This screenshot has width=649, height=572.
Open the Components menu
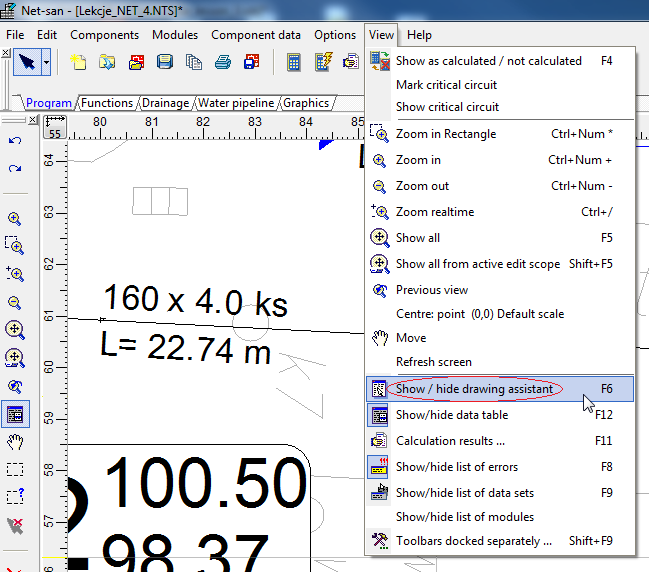click(x=104, y=35)
